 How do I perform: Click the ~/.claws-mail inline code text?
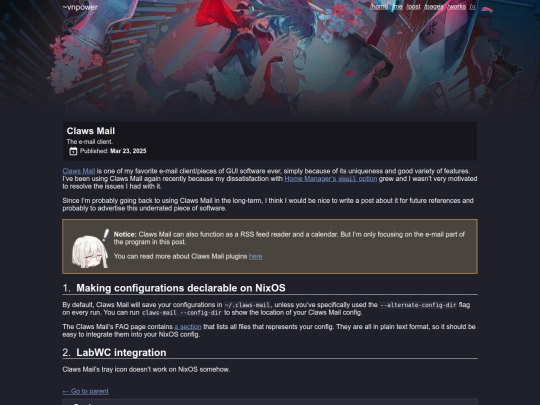pyautogui.click(x=247, y=305)
